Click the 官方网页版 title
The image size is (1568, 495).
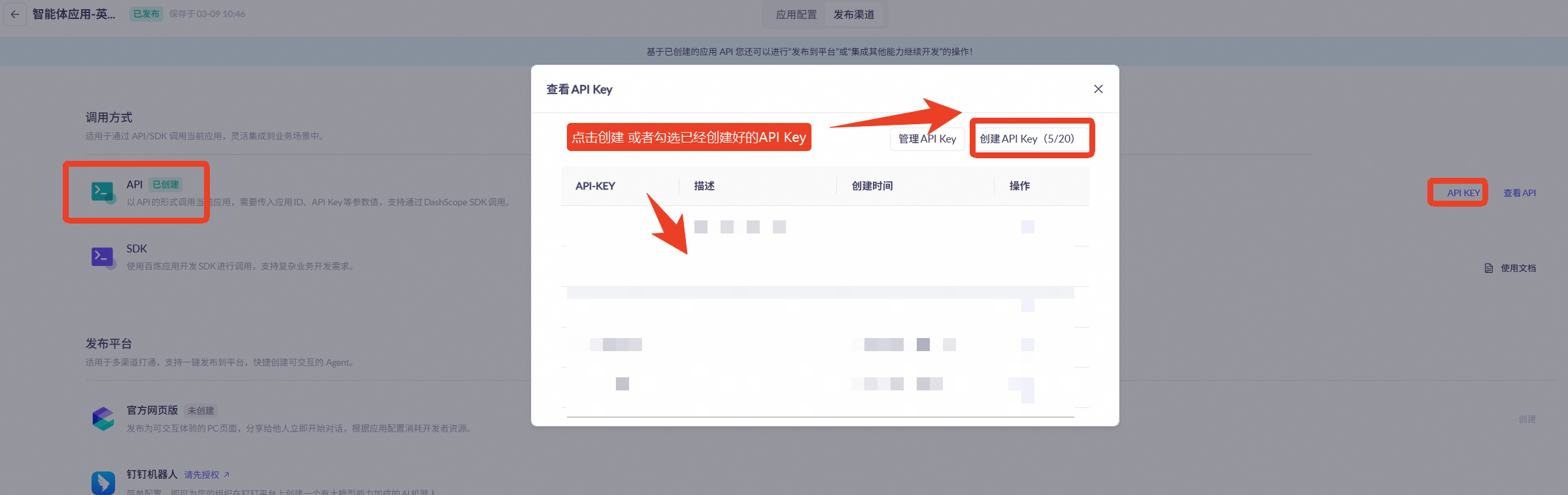[152, 410]
